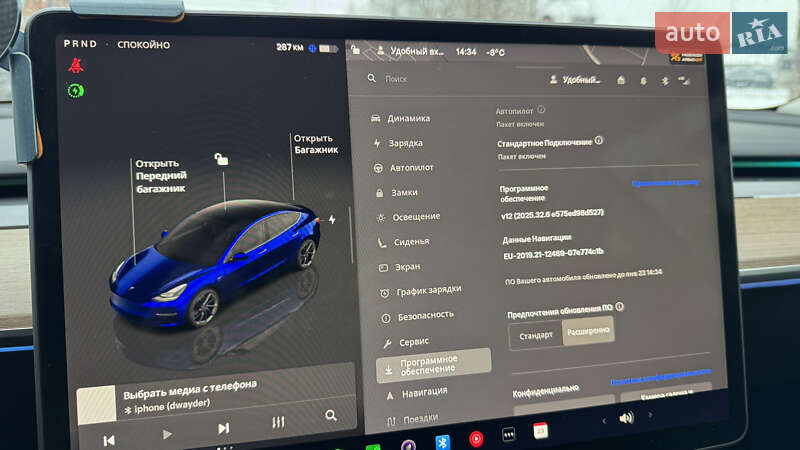Launch the red music app in dock
Viewport: 800px width, 450px height.
pyautogui.click(x=476, y=438)
